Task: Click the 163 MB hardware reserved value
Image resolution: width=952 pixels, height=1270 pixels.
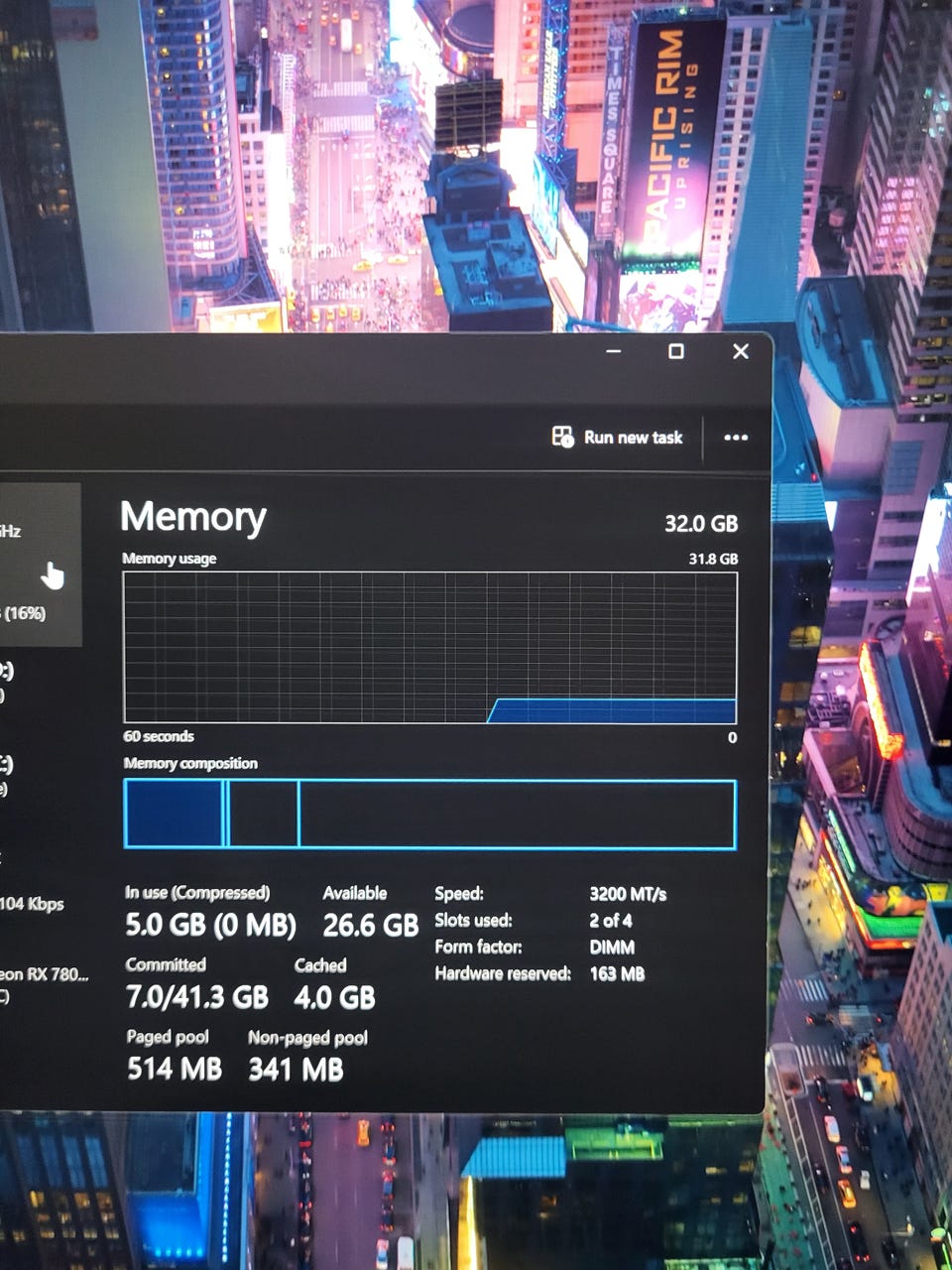Action: tap(617, 973)
